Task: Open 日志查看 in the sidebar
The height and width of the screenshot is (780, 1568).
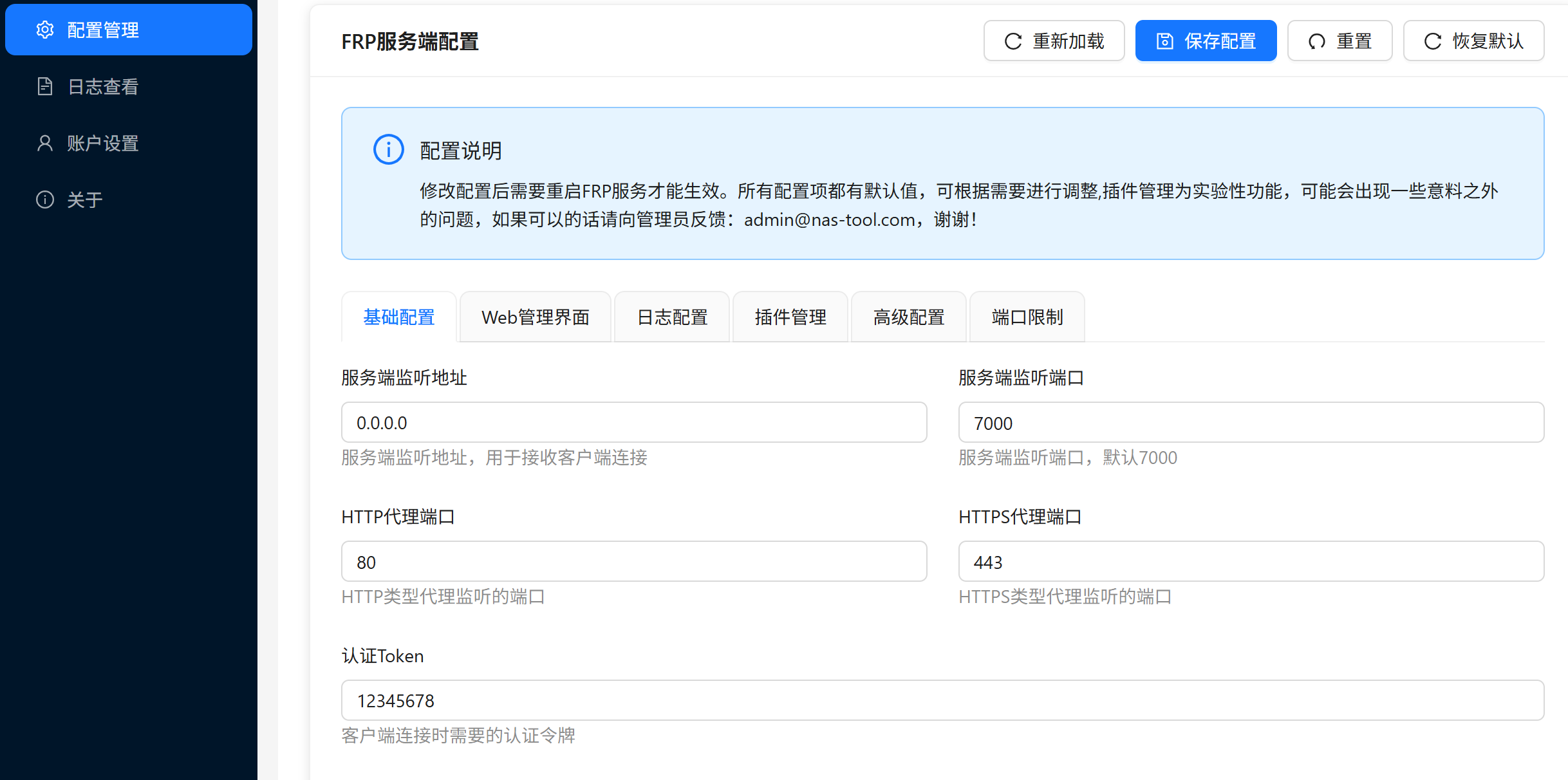Action: (x=103, y=86)
